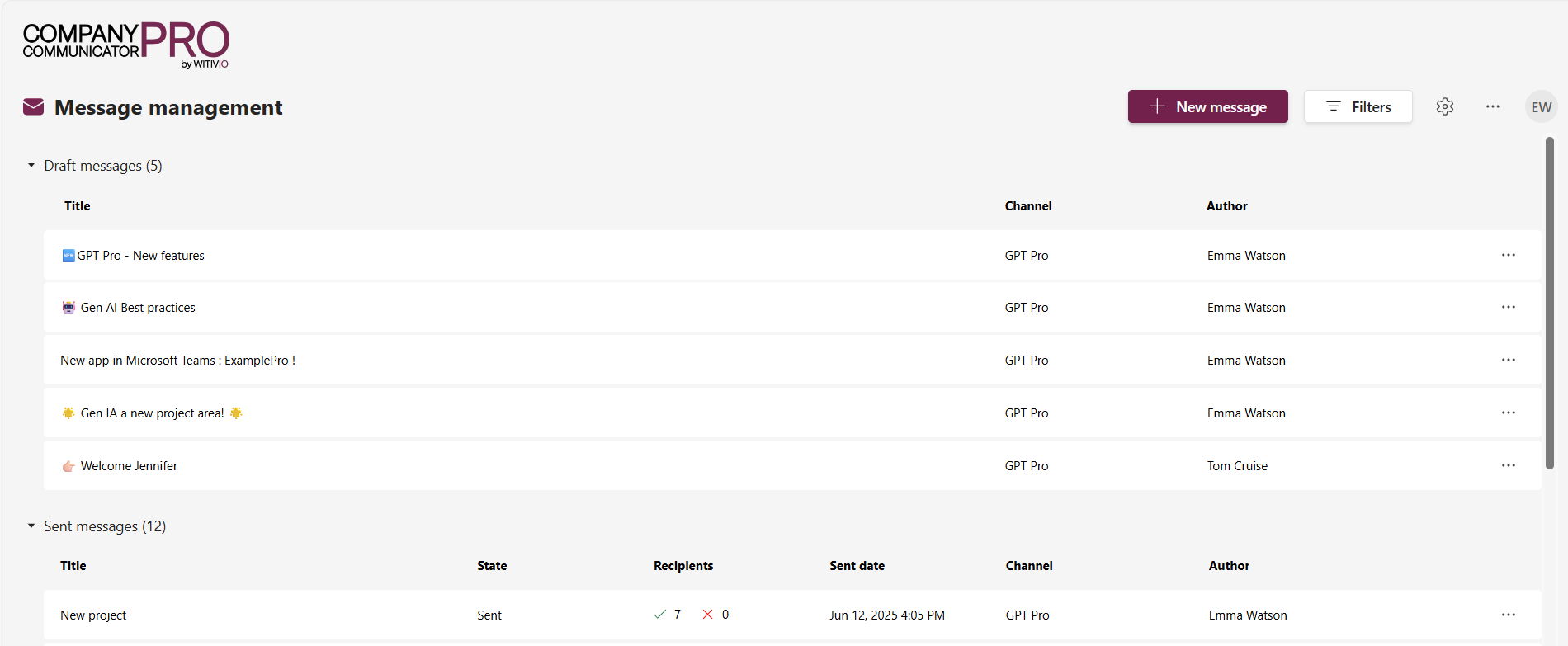Click the vertical scrollbar thumb
The height and width of the screenshot is (646, 1568).
pos(1549,303)
